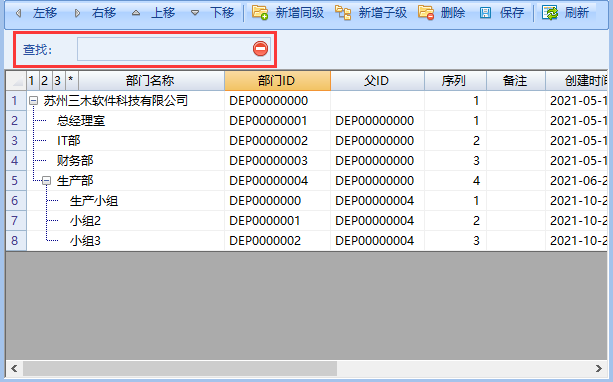The width and height of the screenshot is (613, 382).
Task: Click row header number 1
Action: coord(16,101)
